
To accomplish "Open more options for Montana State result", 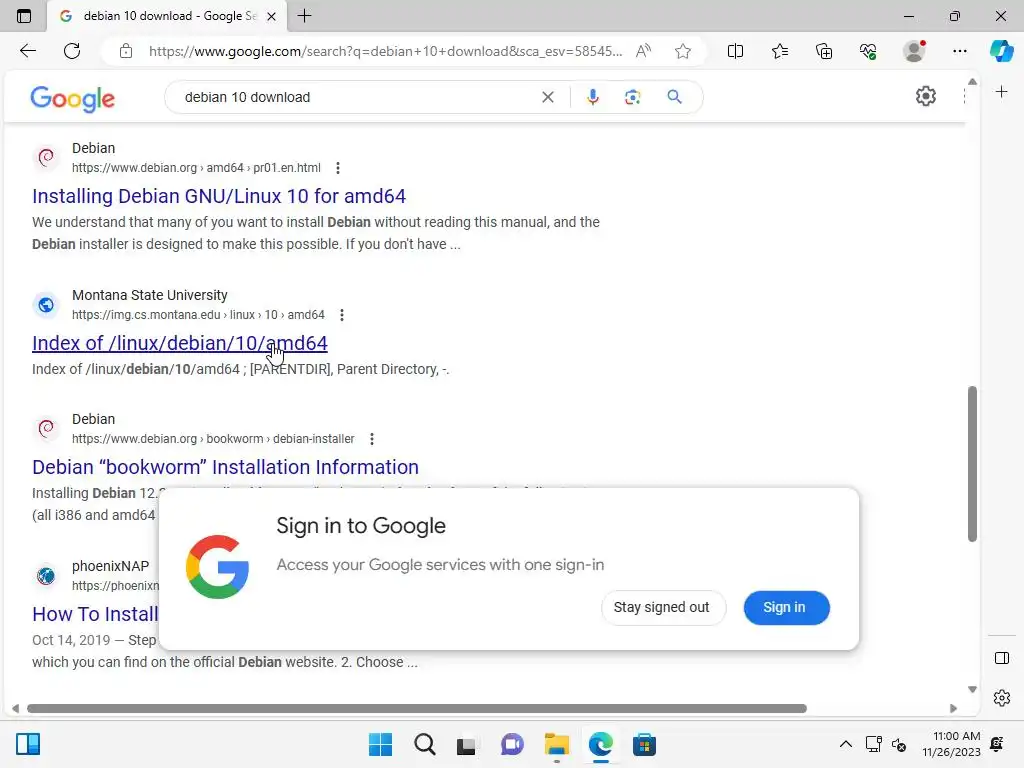I will (x=342, y=315).
